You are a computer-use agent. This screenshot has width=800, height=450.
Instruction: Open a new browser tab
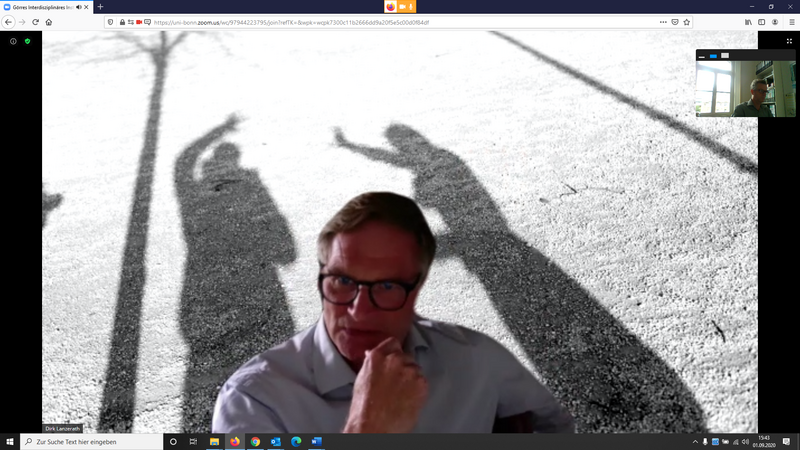(100, 7)
